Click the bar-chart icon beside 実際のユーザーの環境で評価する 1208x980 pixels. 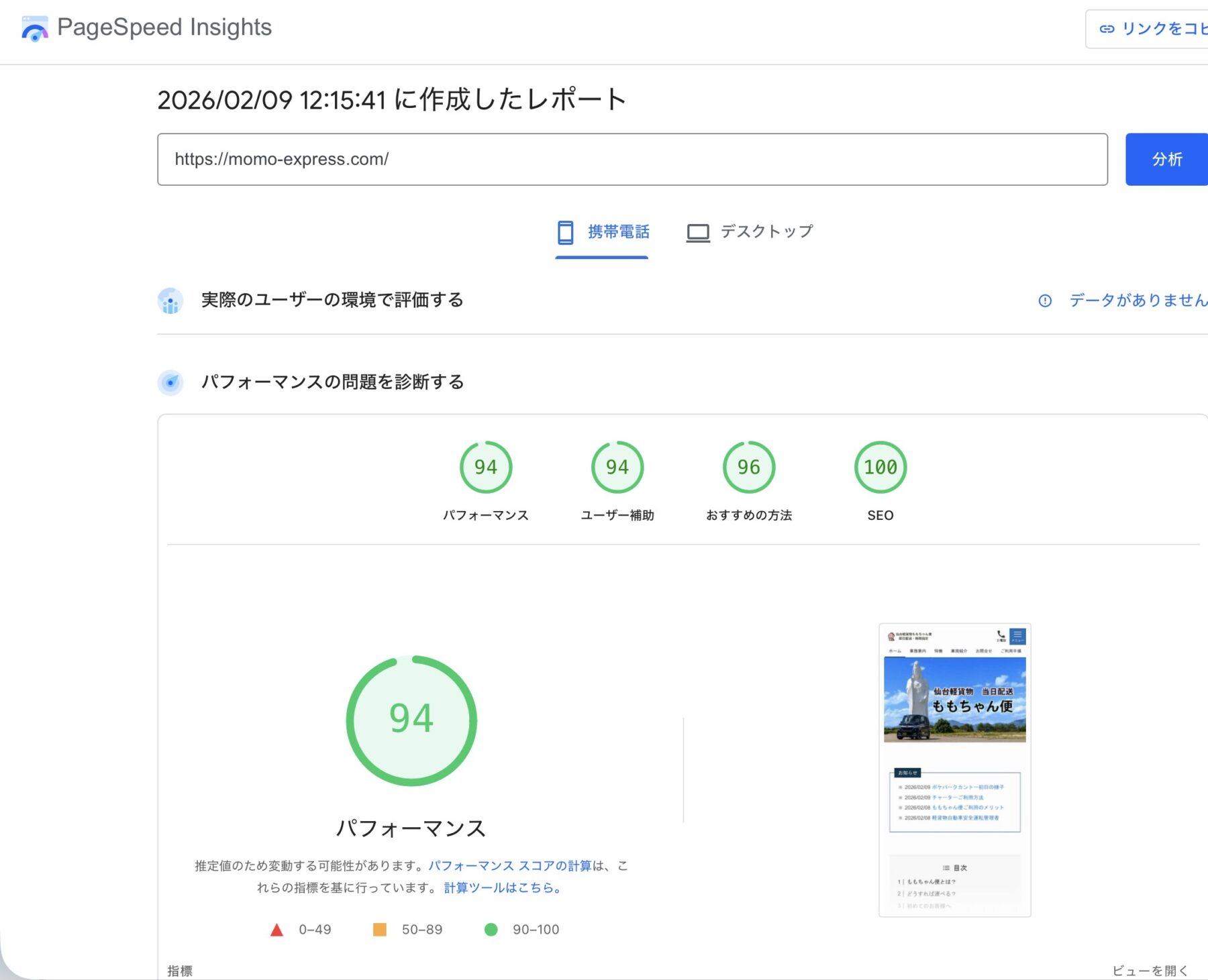coord(170,301)
